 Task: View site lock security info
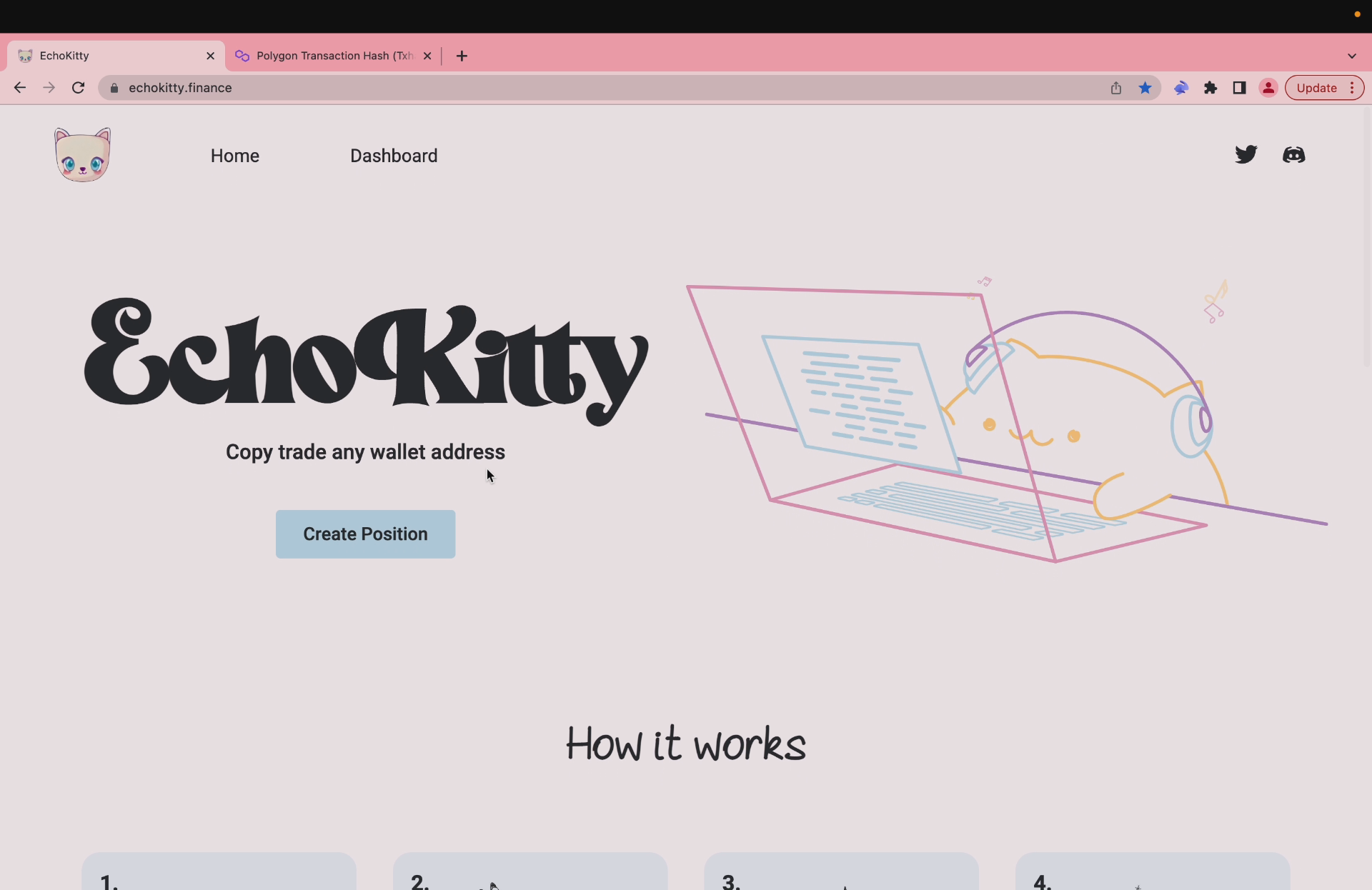tap(114, 88)
